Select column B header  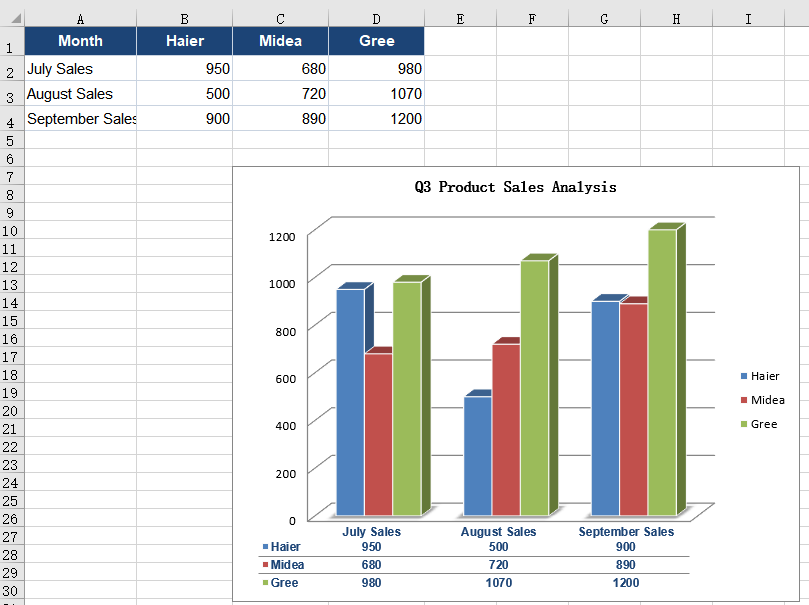click(184, 19)
